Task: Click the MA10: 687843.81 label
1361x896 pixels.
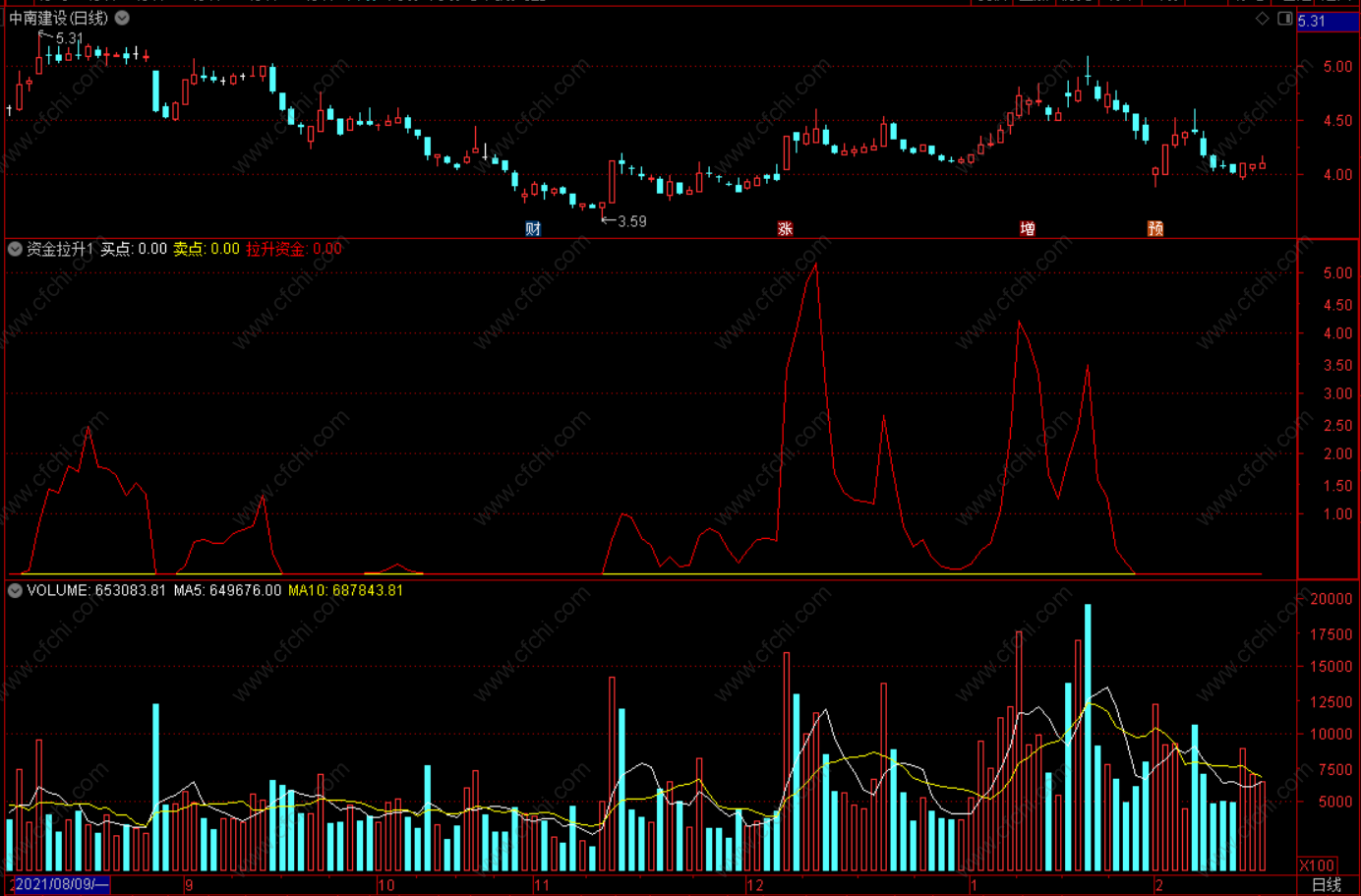Action: (345, 590)
